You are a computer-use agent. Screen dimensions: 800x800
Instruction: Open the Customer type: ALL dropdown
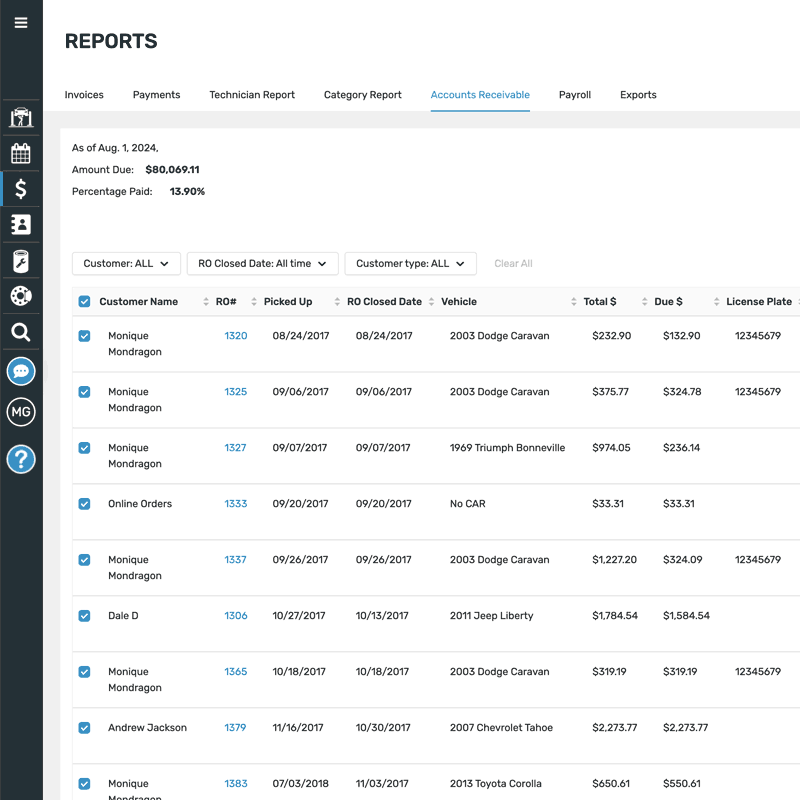(x=410, y=263)
